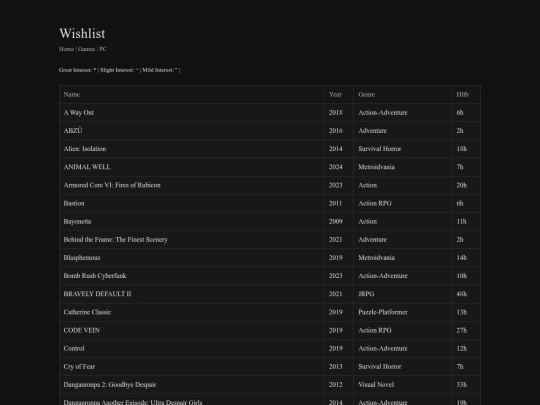Image resolution: width=540 pixels, height=405 pixels.
Task: Click the Year column header
Action: pyautogui.click(x=335, y=94)
